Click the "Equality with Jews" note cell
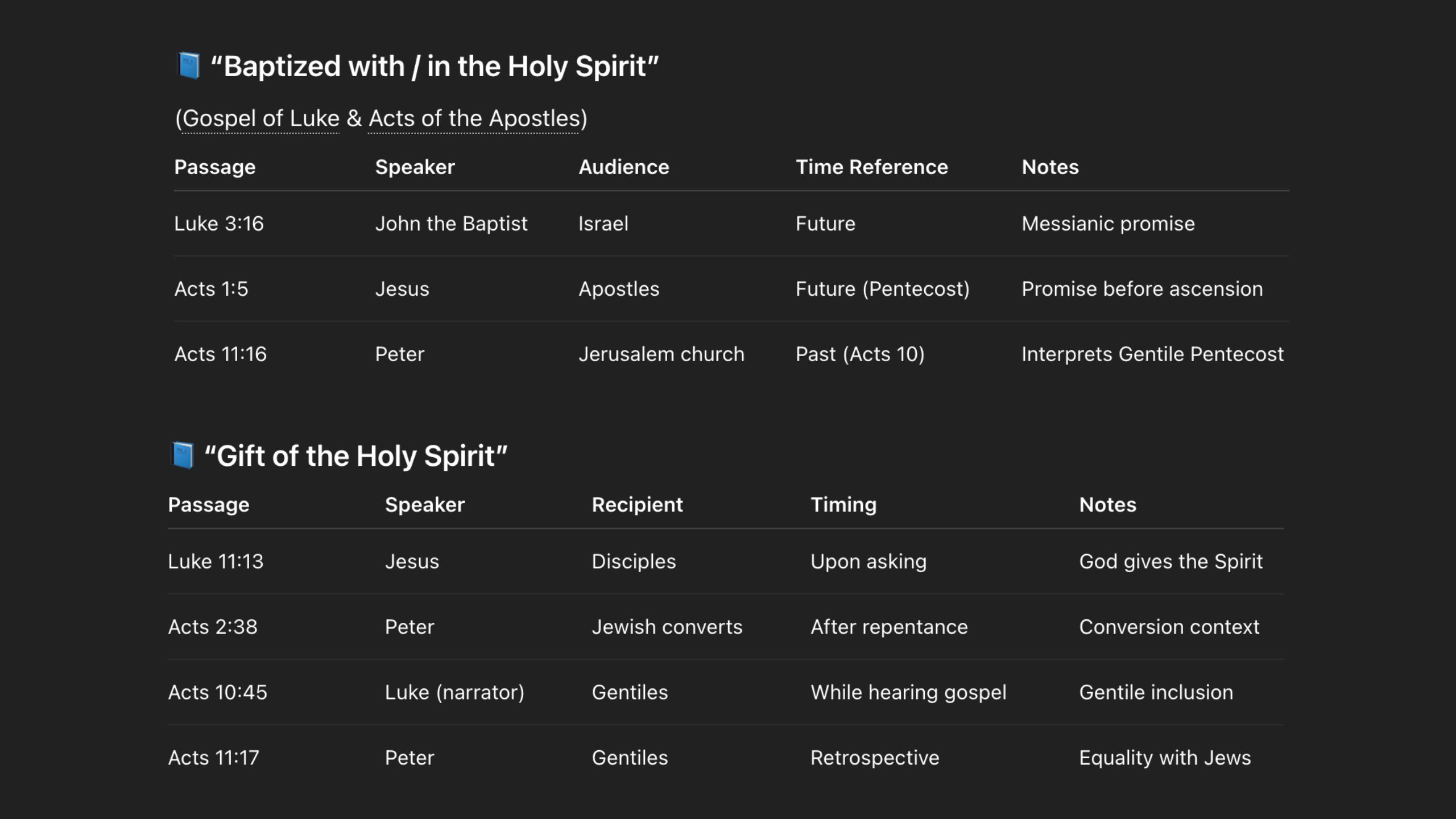This screenshot has height=819, width=1456. 1165,758
